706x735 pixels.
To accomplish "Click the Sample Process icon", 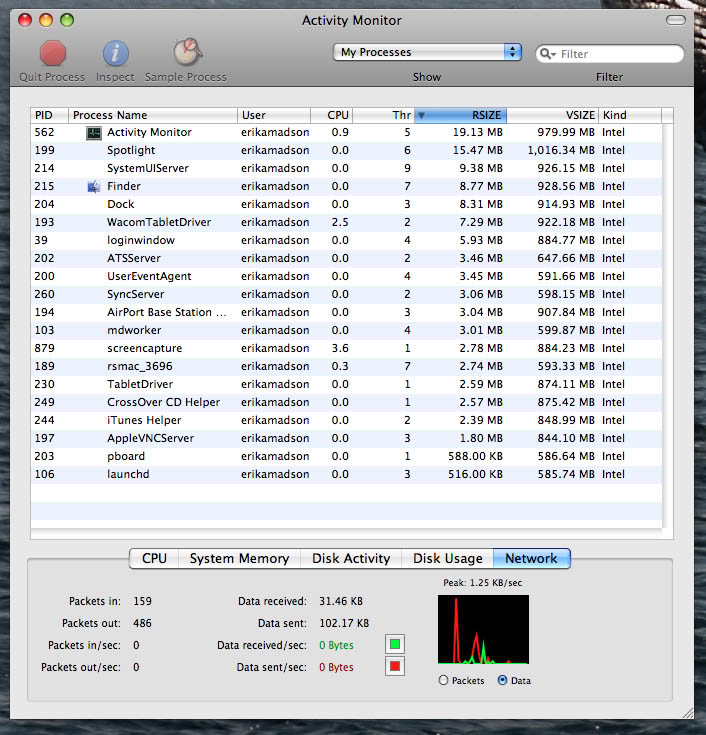I will [x=188, y=52].
